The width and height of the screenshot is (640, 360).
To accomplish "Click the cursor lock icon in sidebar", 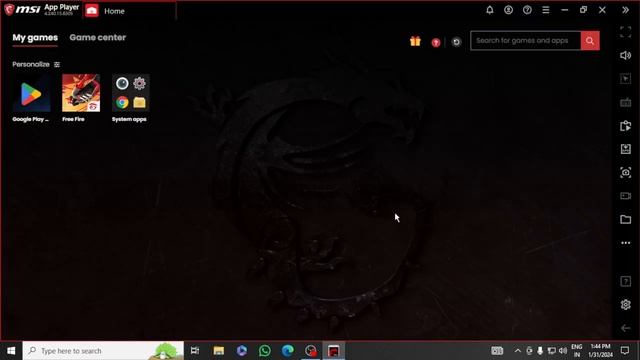I will 625,78.
